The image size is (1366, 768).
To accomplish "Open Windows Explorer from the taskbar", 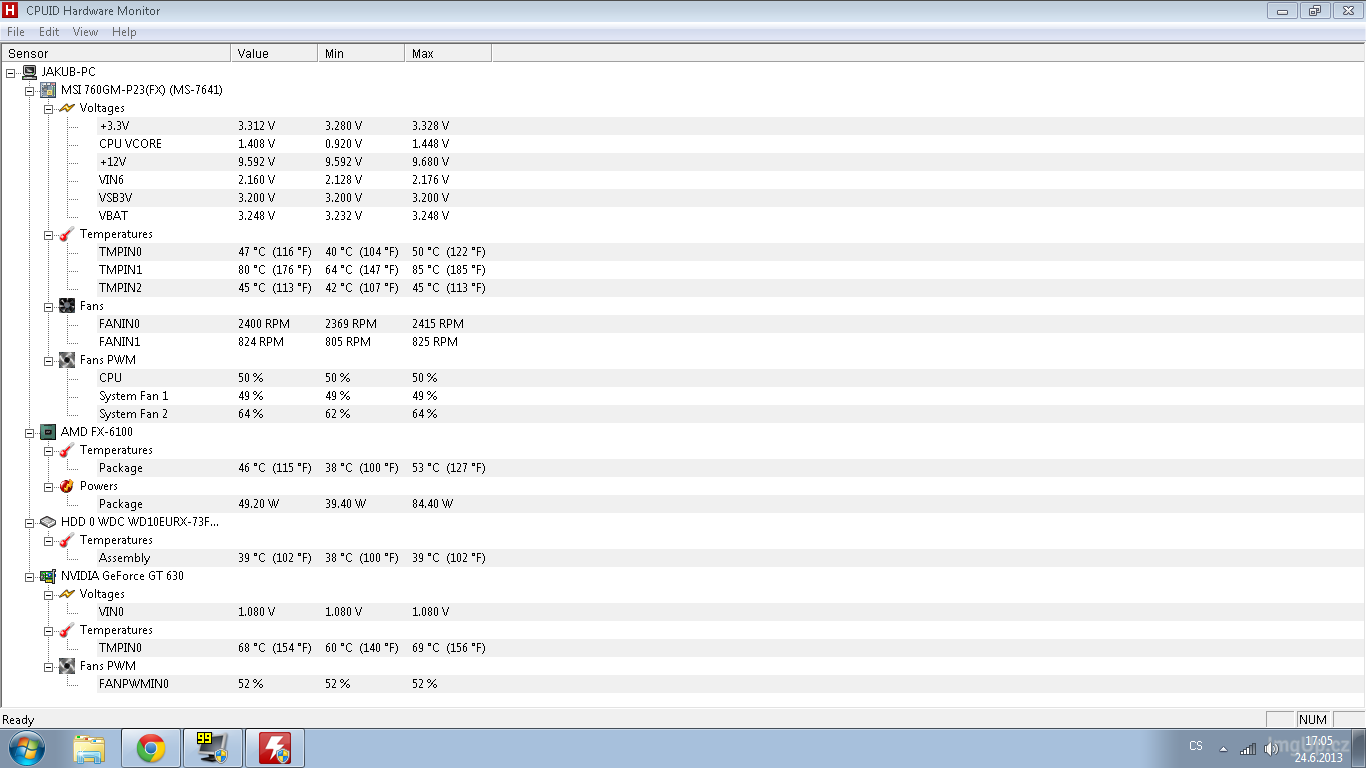I will 89,748.
